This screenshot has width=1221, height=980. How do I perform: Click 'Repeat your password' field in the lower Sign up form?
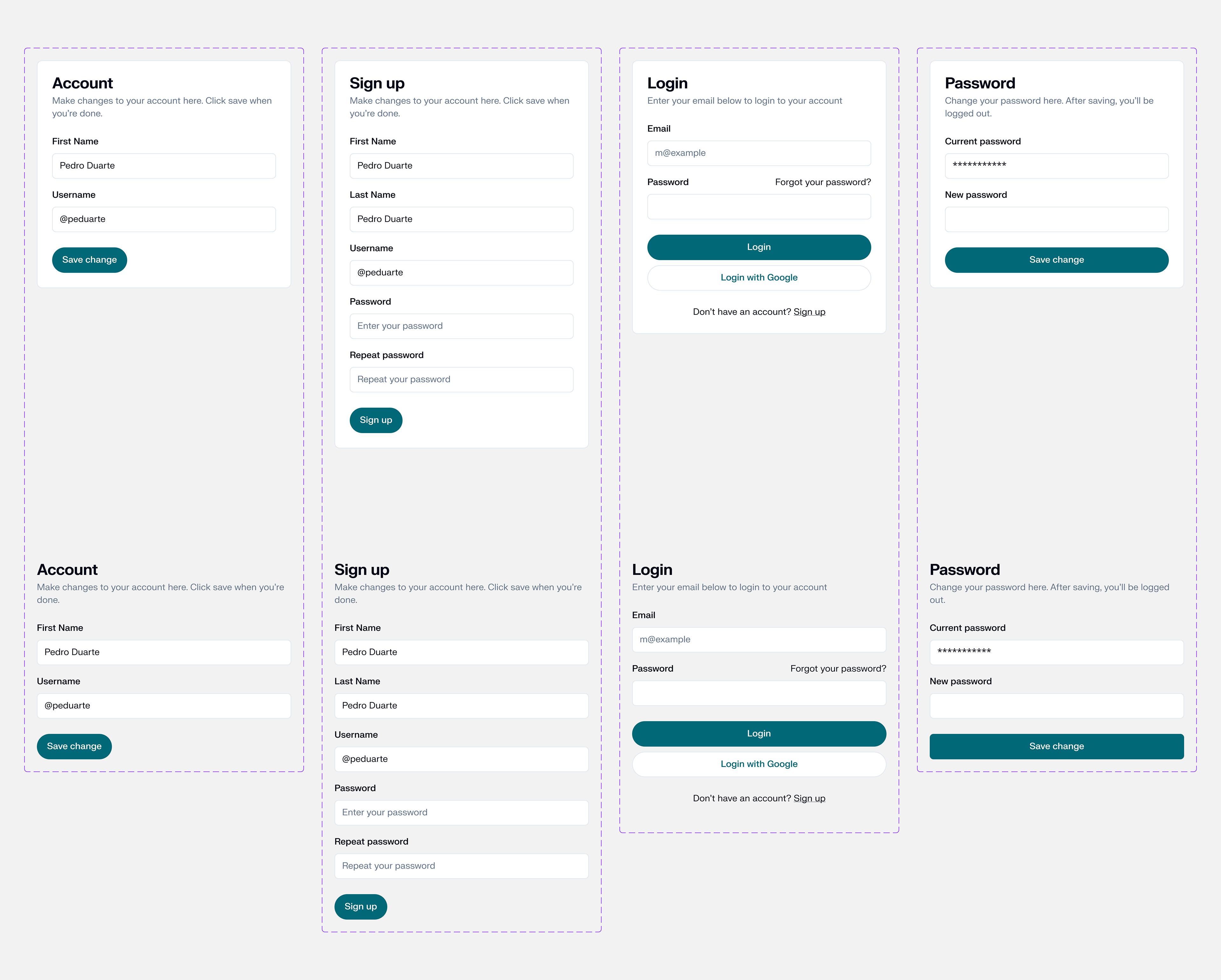click(461, 866)
